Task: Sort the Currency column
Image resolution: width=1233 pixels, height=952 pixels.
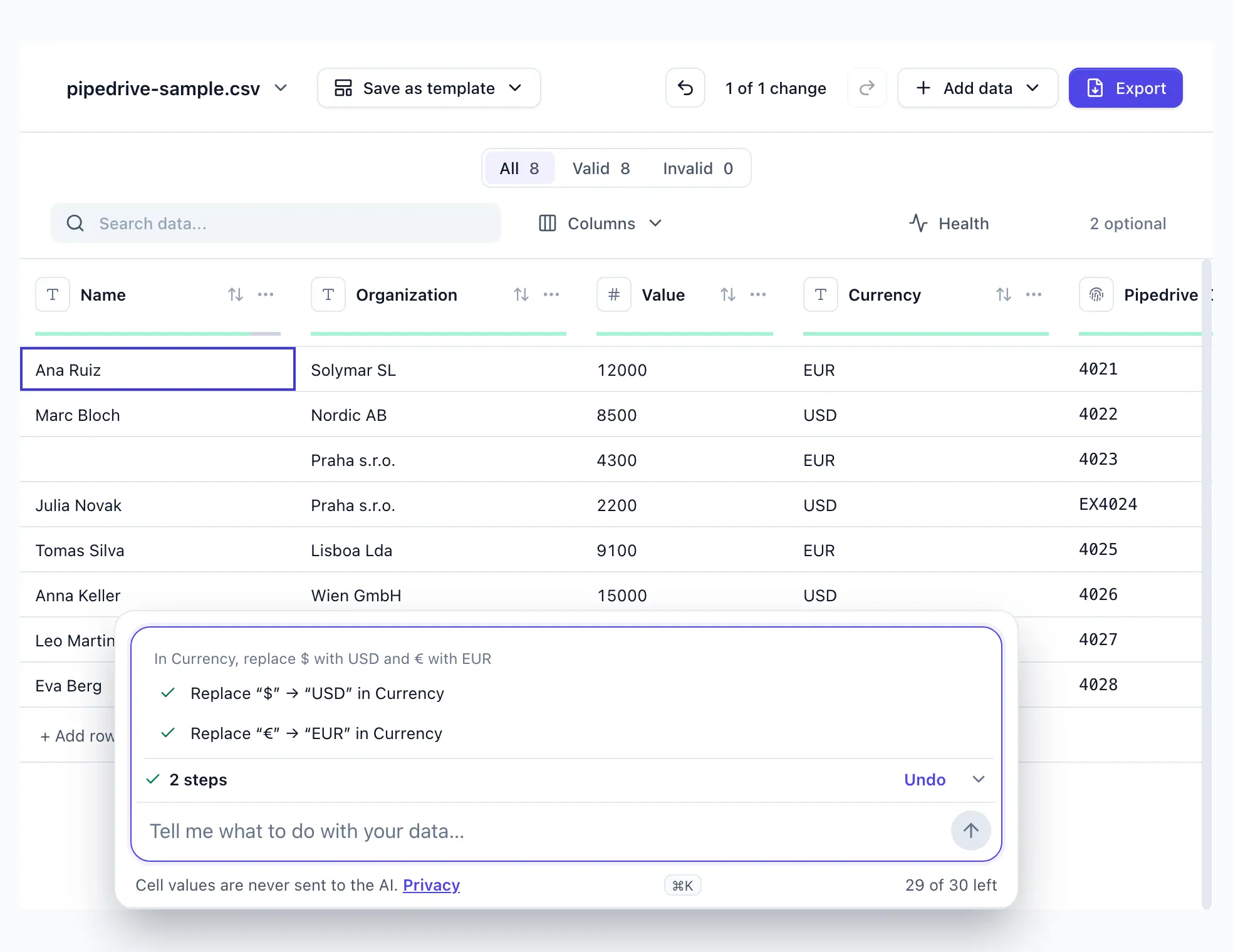Action: tap(1004, 294)
